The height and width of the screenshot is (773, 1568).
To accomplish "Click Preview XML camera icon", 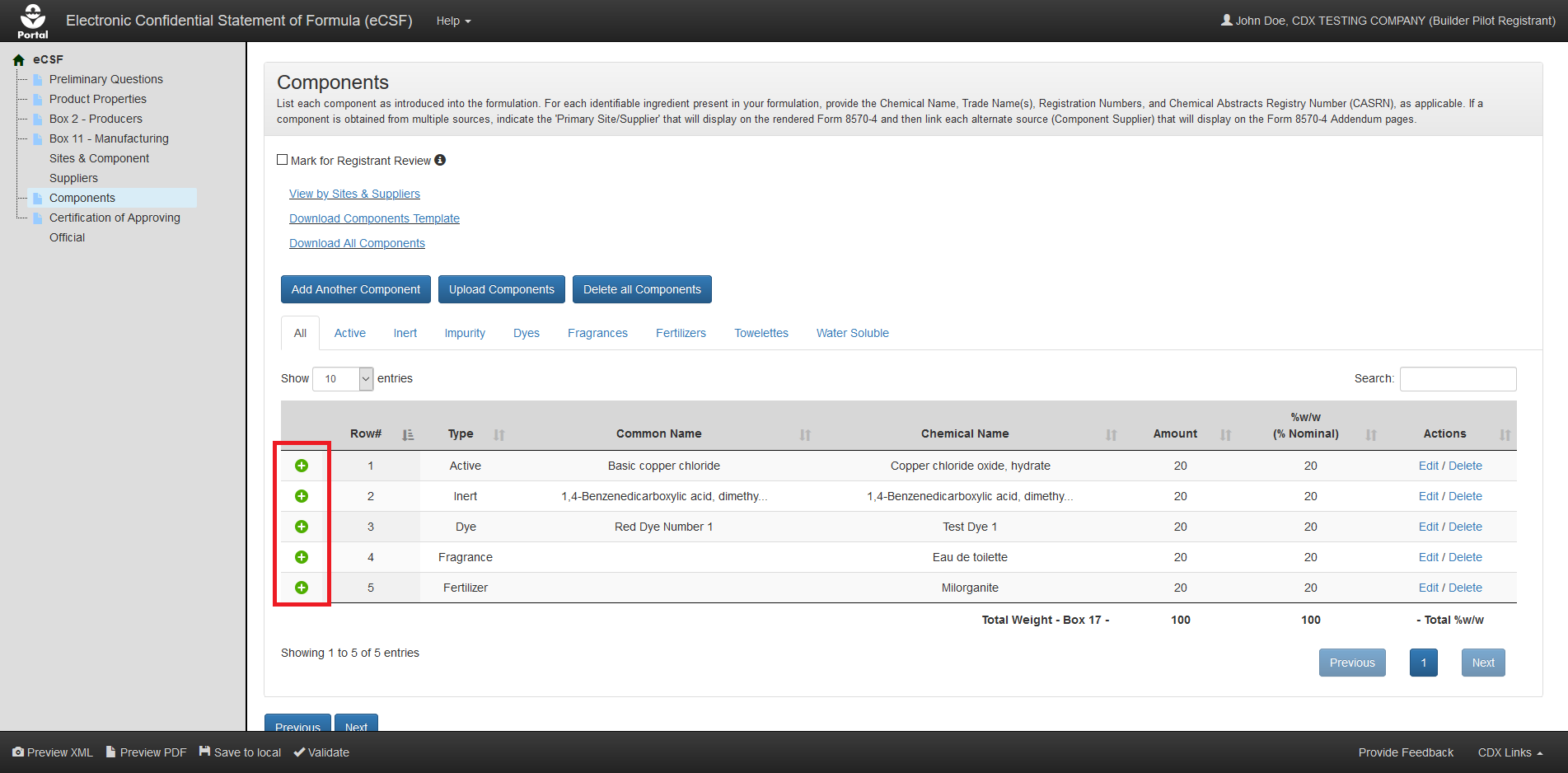I will (x=18, y=752).
